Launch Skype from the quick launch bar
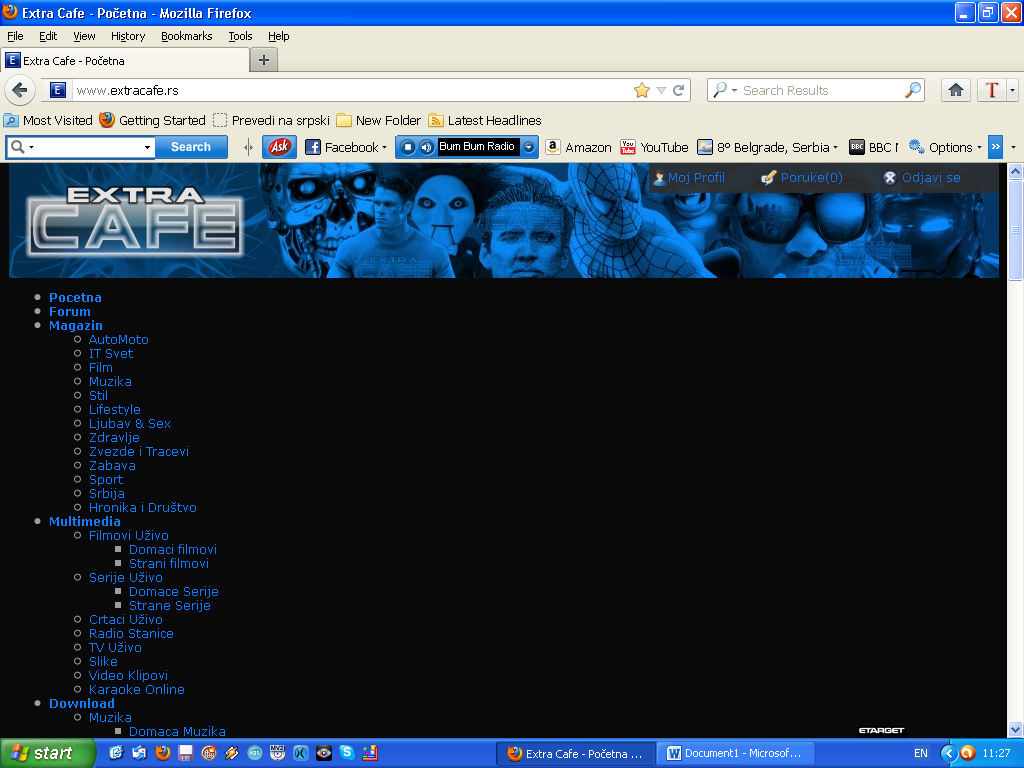Screen dimensions: 1024x768 [x=346, y=753]
